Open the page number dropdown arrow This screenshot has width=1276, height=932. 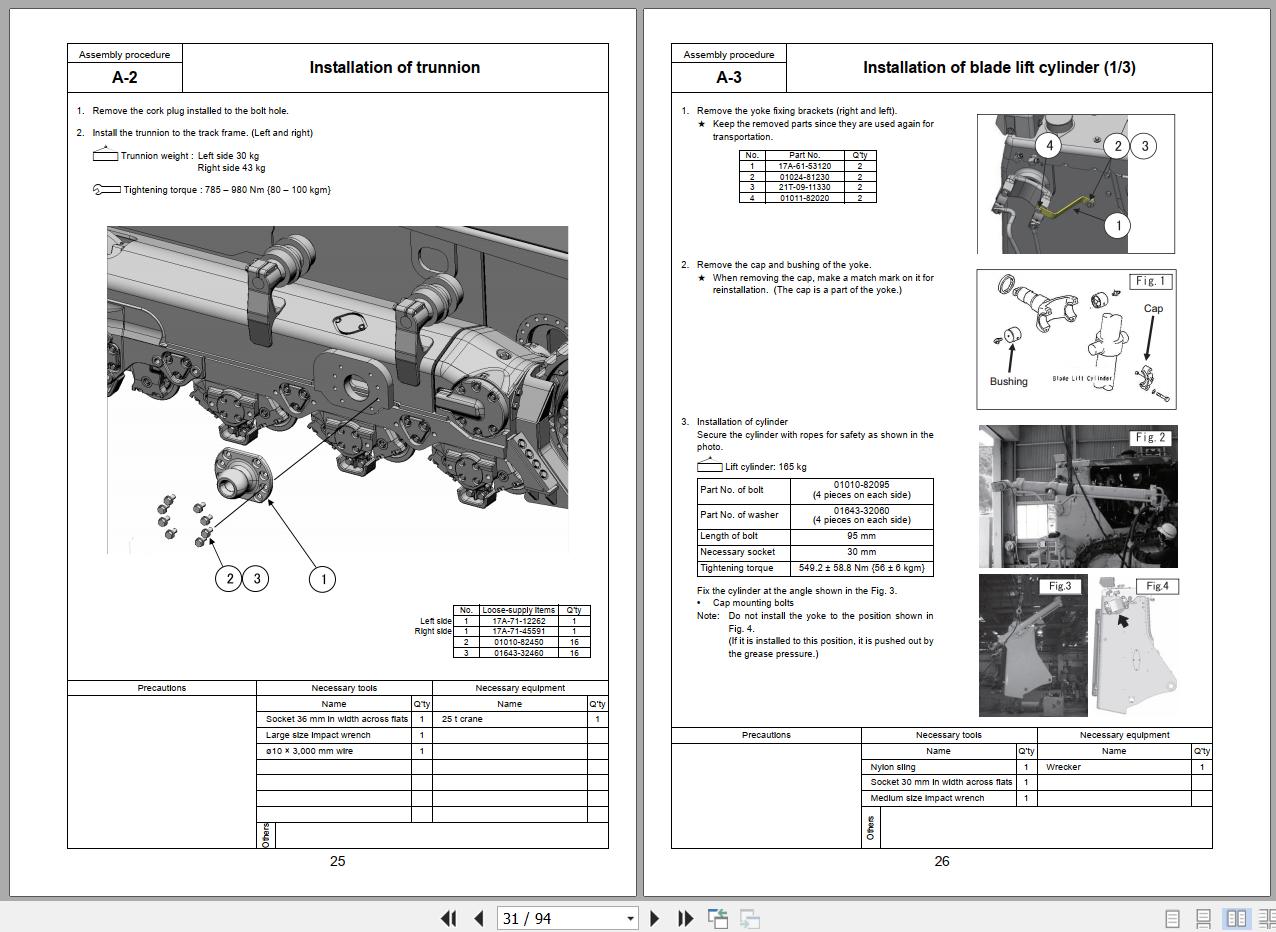coord(630,918)
